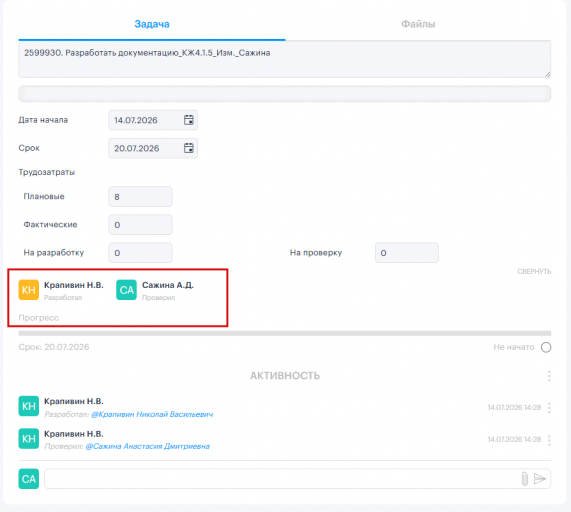571x512 pixels.
Task: Click the name Сажина А.Д. marked Проверил
Action: [x=168, y=285]
